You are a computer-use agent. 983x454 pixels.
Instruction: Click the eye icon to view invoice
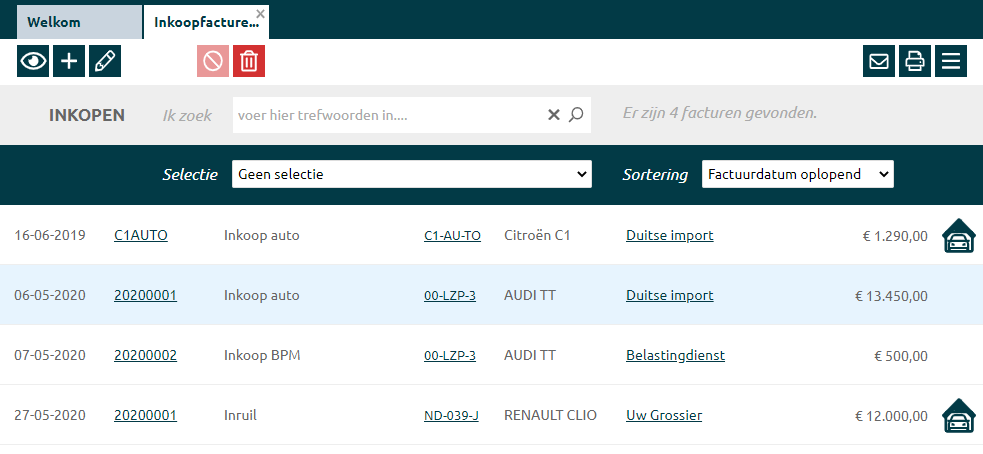pos(33,61)
